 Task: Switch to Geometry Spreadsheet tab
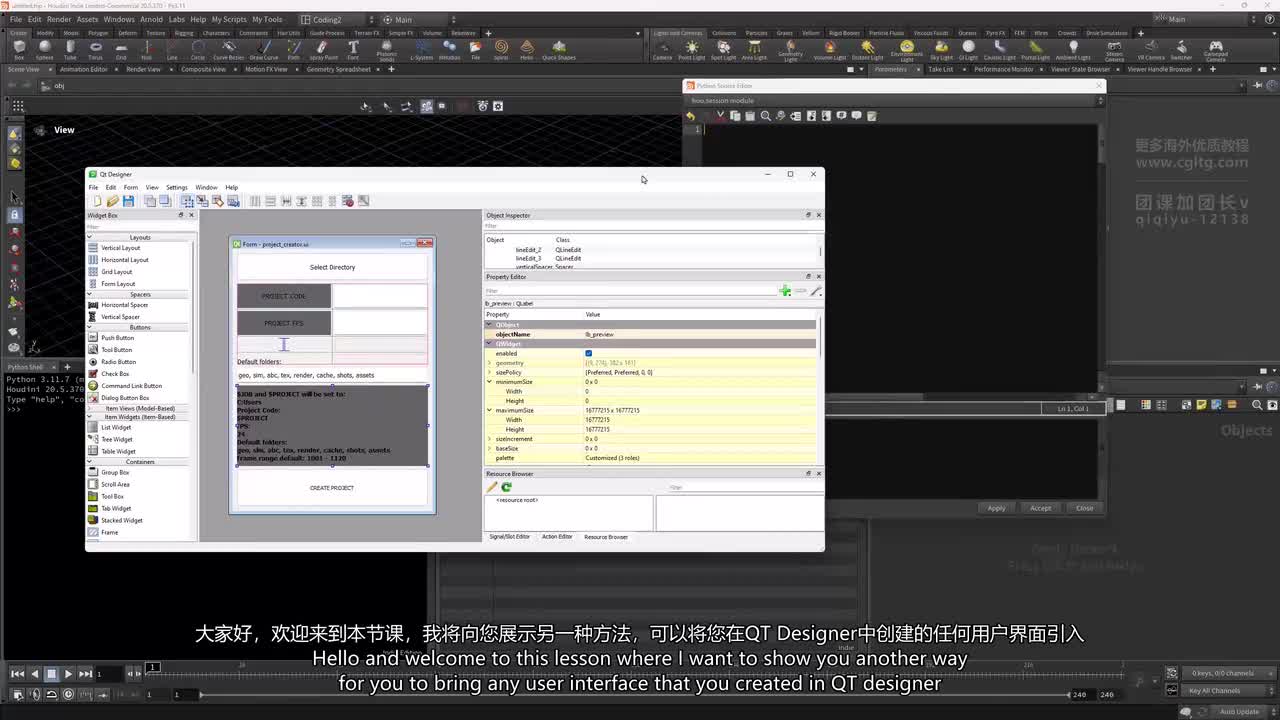(338, 69)
